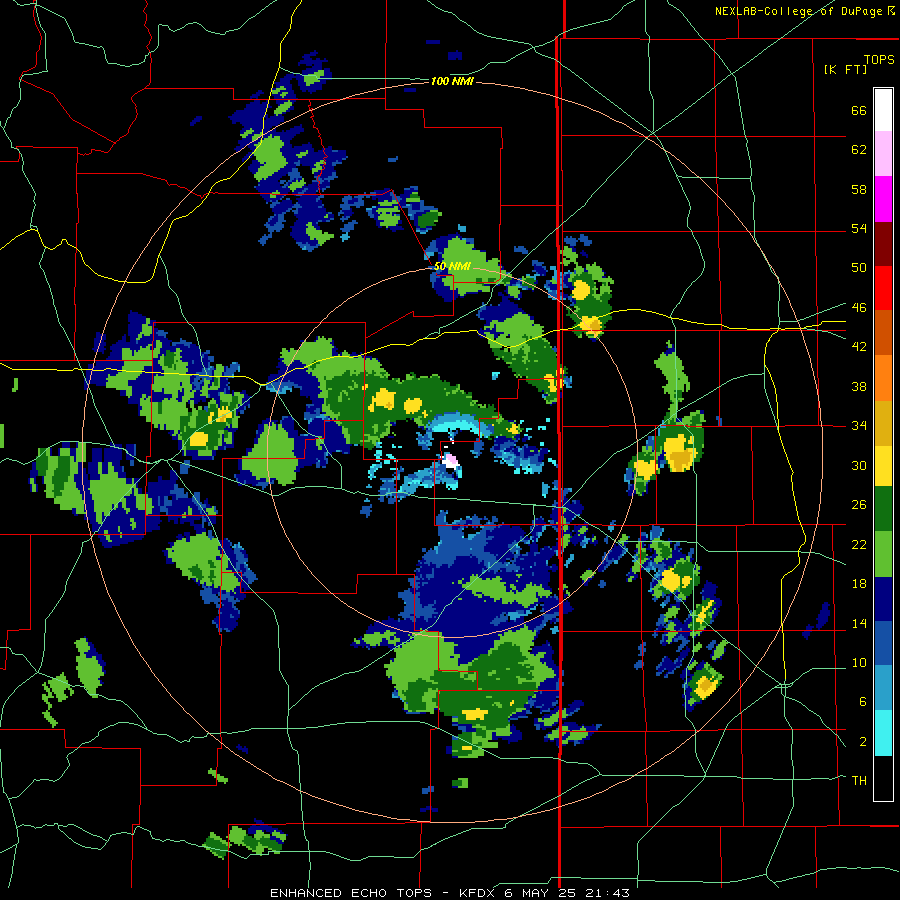Click the 58 scale value
This screenshot has width=900, height=900.
[859, 189]
